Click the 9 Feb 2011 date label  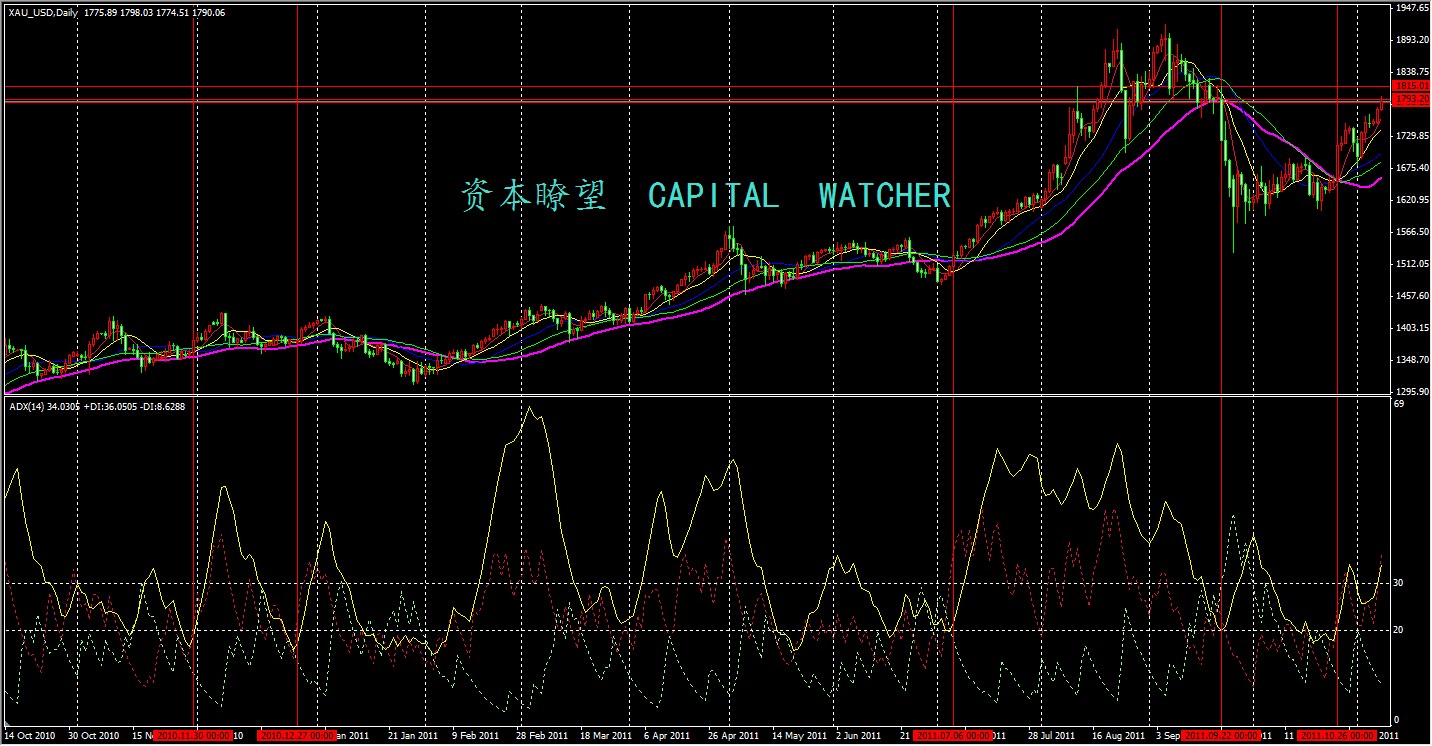(475, 736)
